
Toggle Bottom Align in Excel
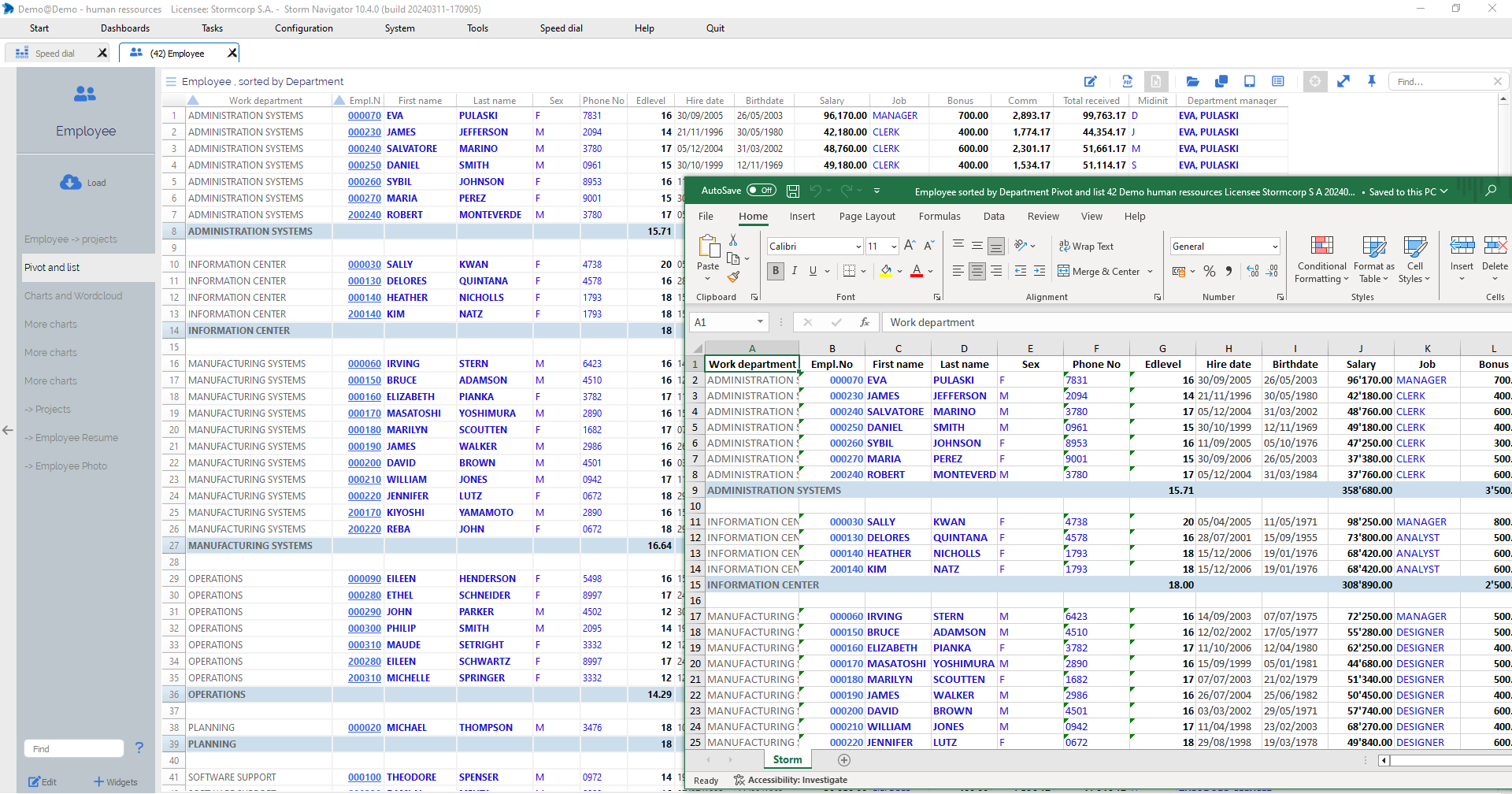(x=996, y=246)
